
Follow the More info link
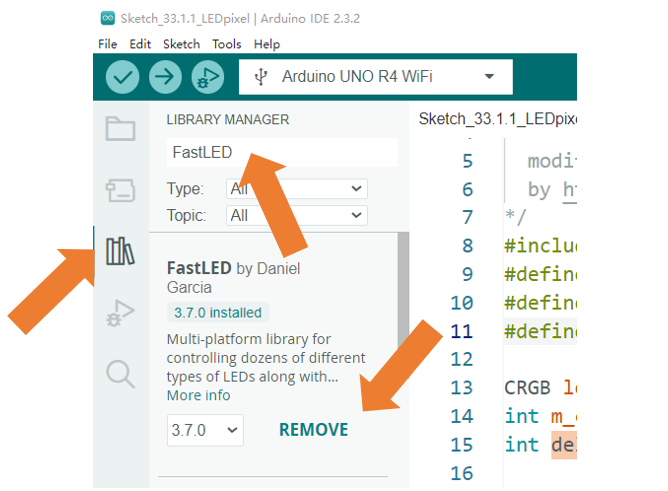[199, 396]
